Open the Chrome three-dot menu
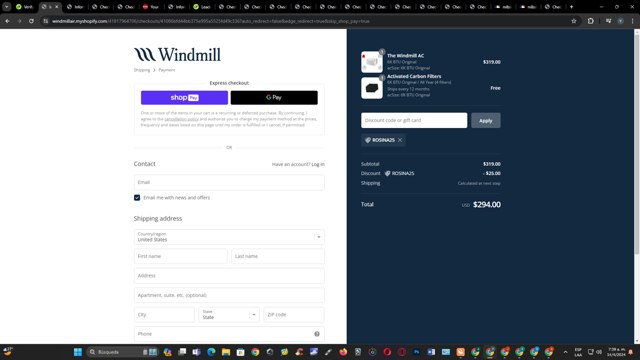640x360 pixels. tap(632, 21)
